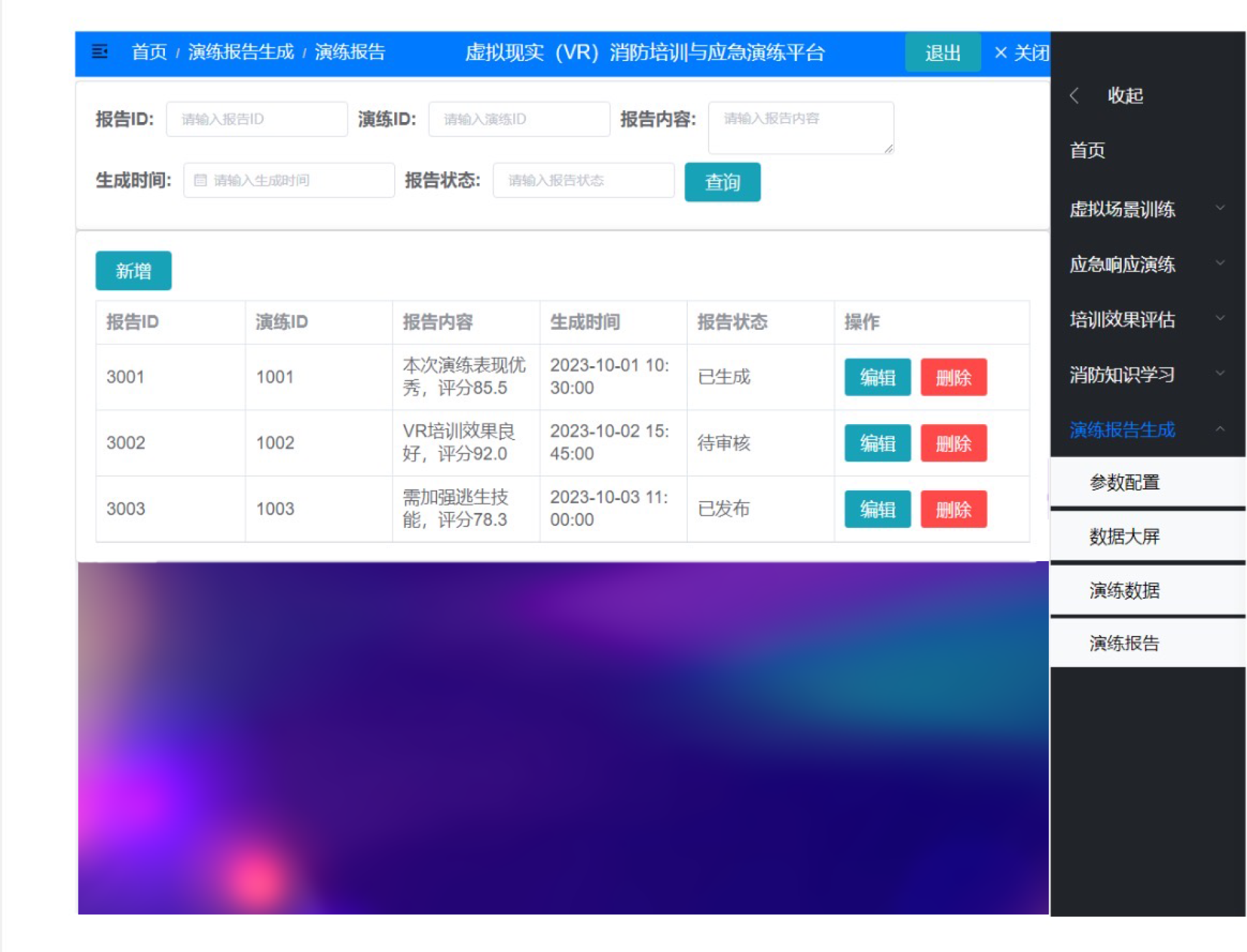Open the 数据大屏 submenu item
Image resolution: width=1247 pixels, height=952 pixels.
pyautogui.click(x=1124, y=536)
